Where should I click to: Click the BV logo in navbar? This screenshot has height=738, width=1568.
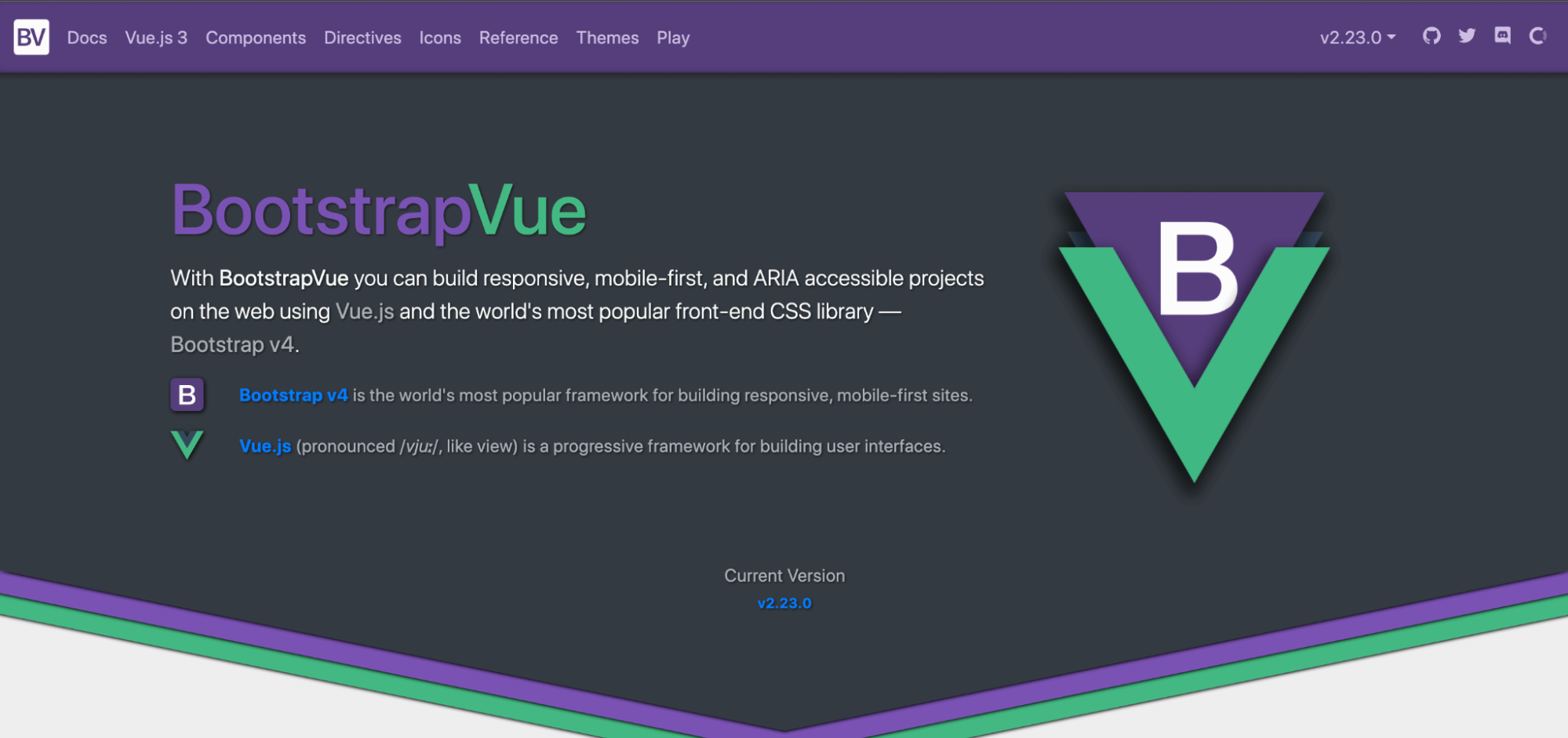(x=31, y=37)
